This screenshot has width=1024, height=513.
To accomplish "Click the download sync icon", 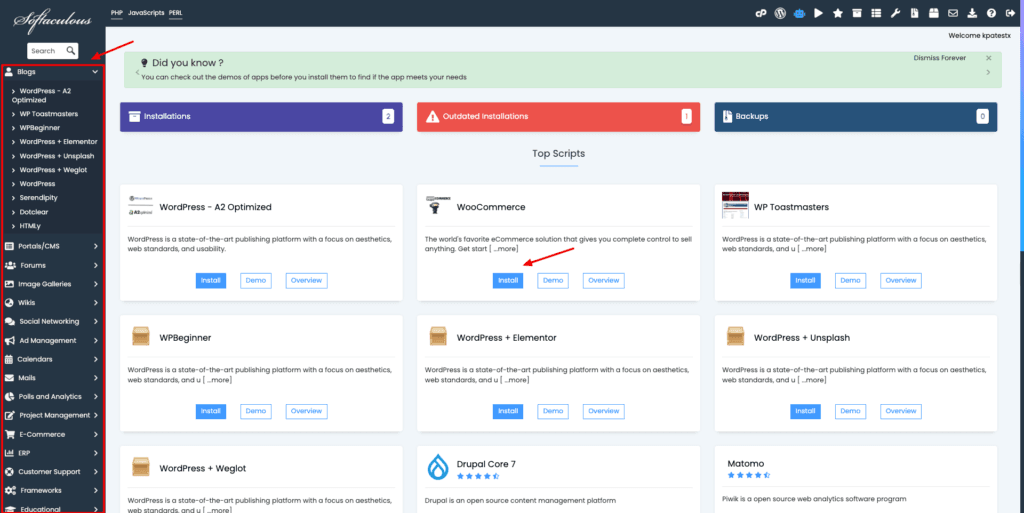I will point(972,13).
